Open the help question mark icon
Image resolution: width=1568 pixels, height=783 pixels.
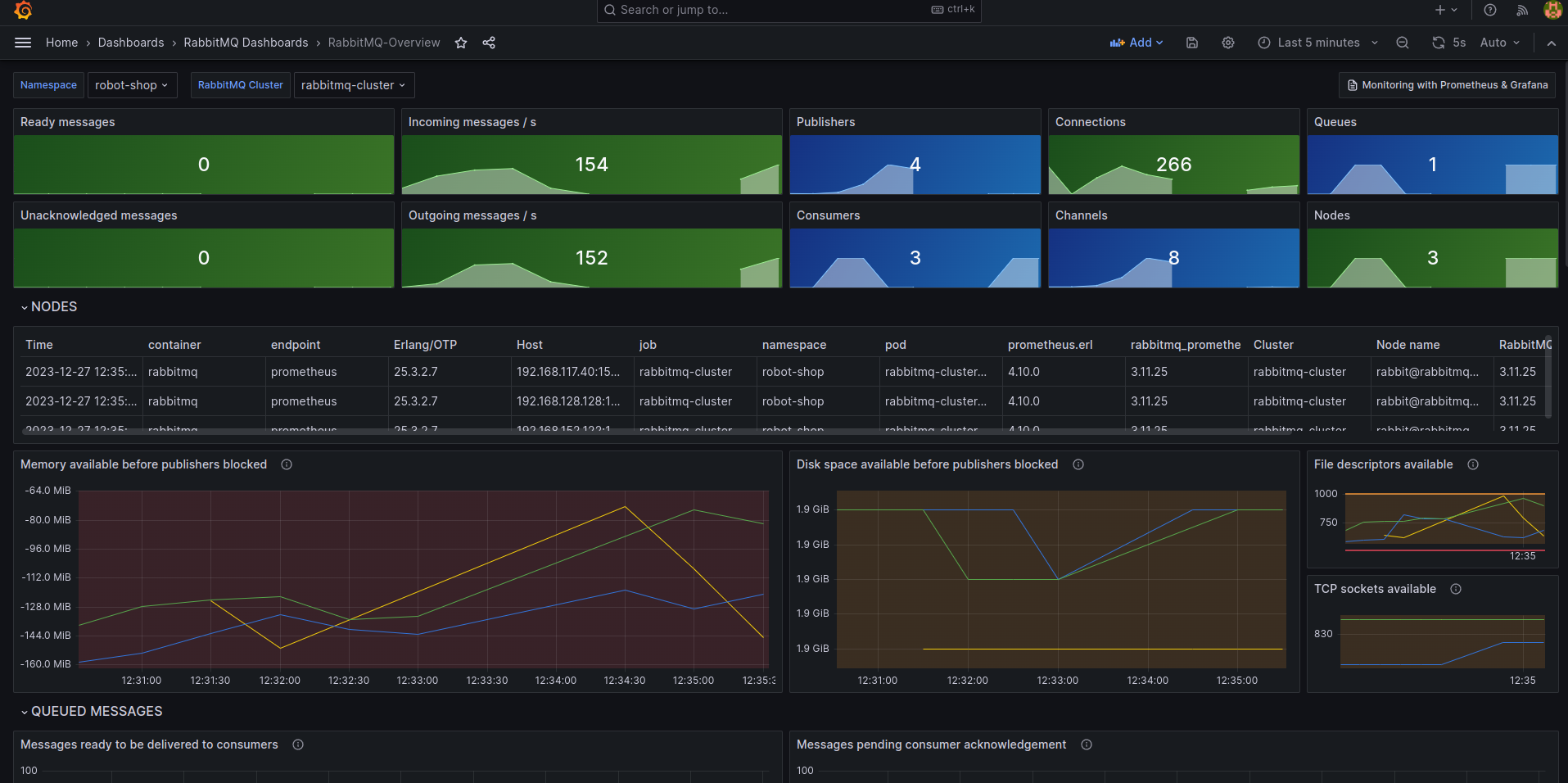click(x=1490, y=10)
